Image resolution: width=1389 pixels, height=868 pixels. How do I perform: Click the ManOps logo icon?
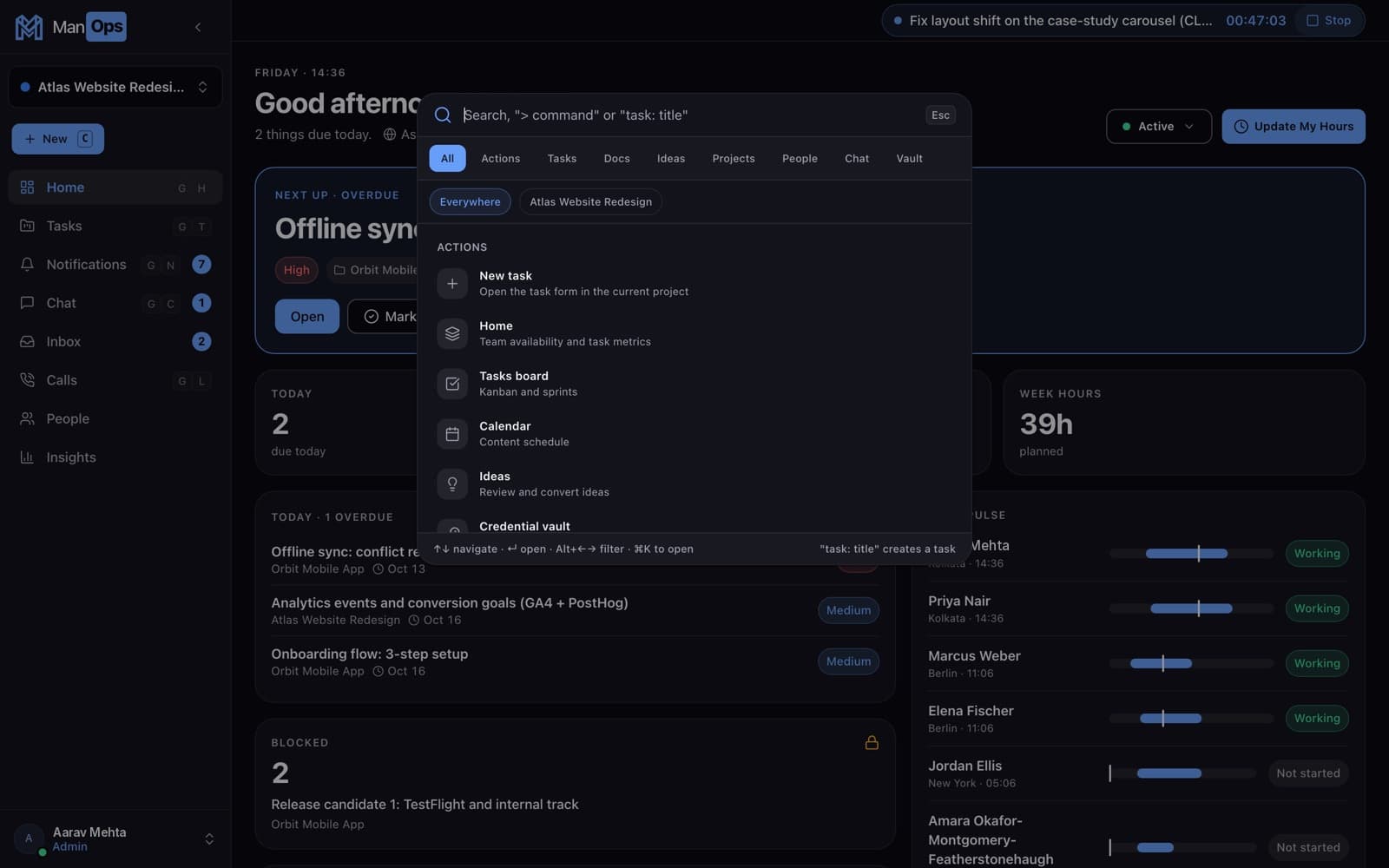[x=29, y=27]
